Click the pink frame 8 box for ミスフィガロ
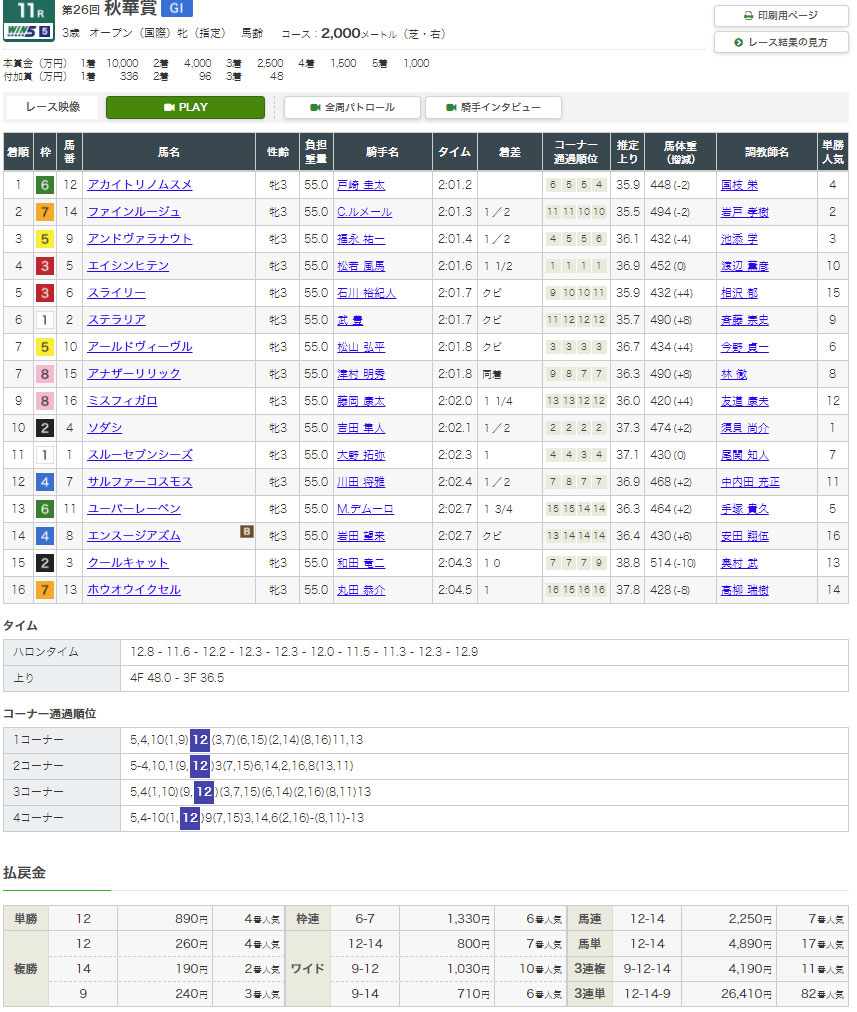Screen dimensions: 857x1012 pos(44,401)
